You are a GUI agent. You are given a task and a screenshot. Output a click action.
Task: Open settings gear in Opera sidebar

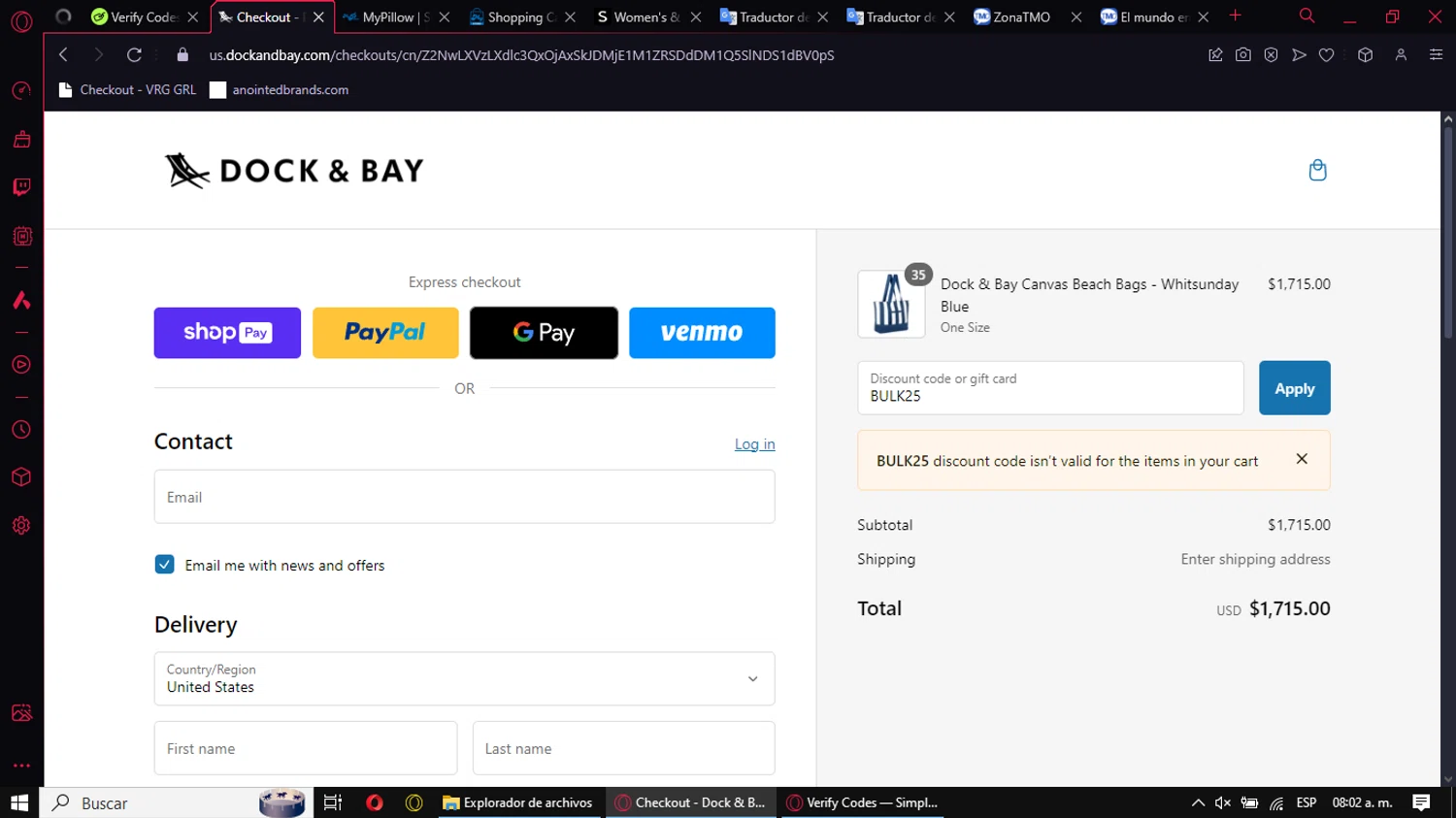(x=21, y=525)
